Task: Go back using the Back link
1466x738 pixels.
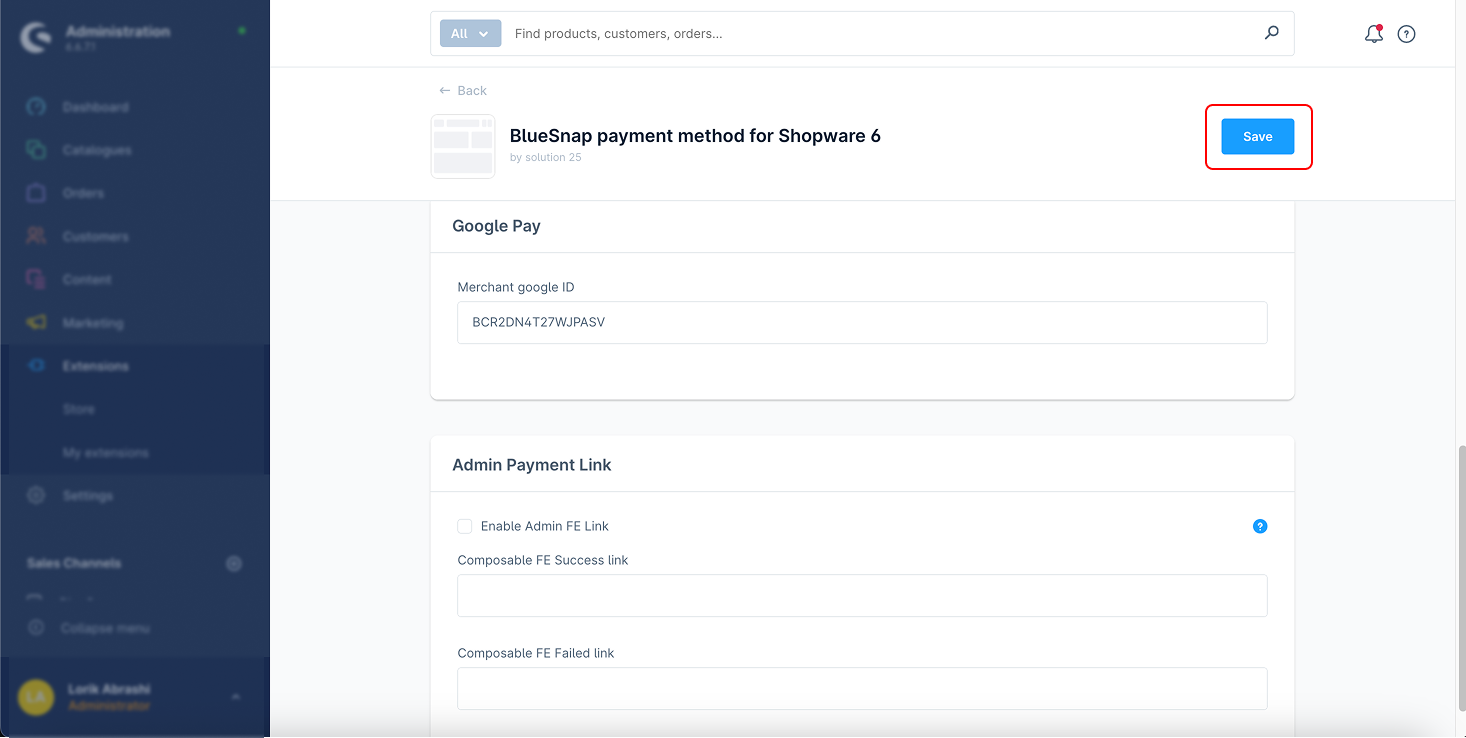Action: (x=463, y=90)
